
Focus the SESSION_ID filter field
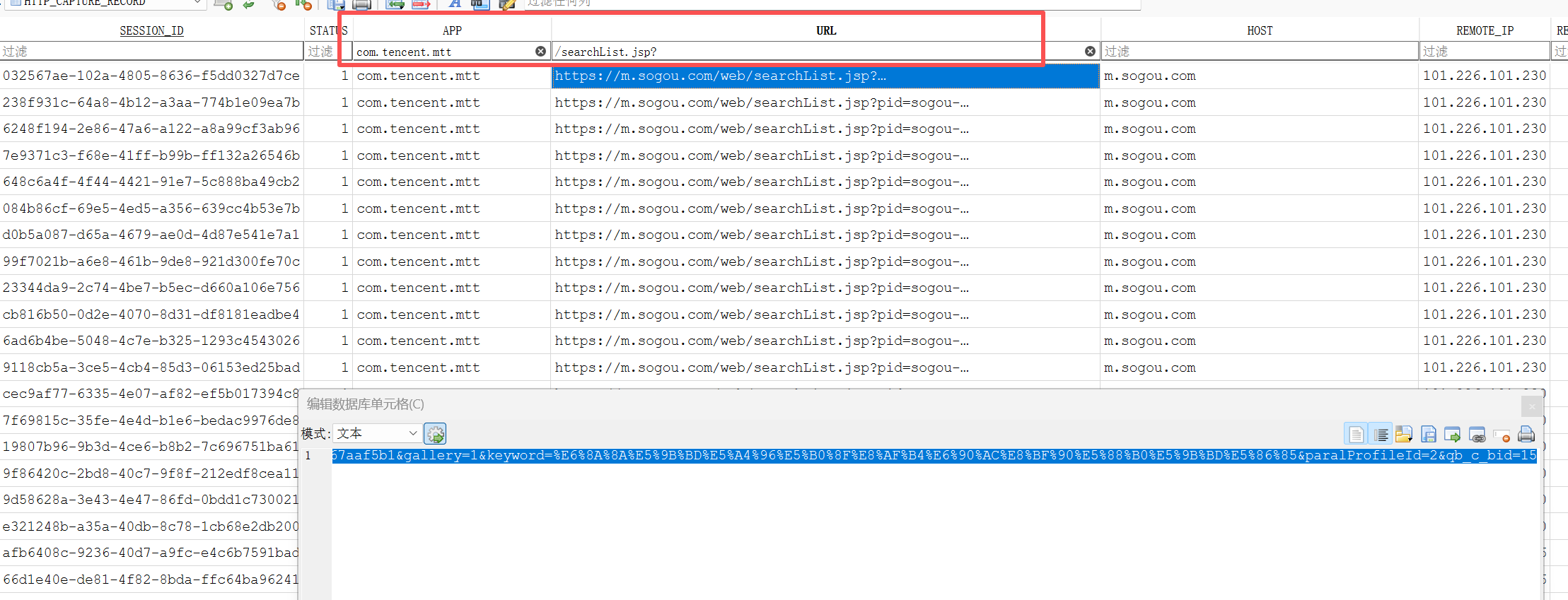(x=151, y=52)
